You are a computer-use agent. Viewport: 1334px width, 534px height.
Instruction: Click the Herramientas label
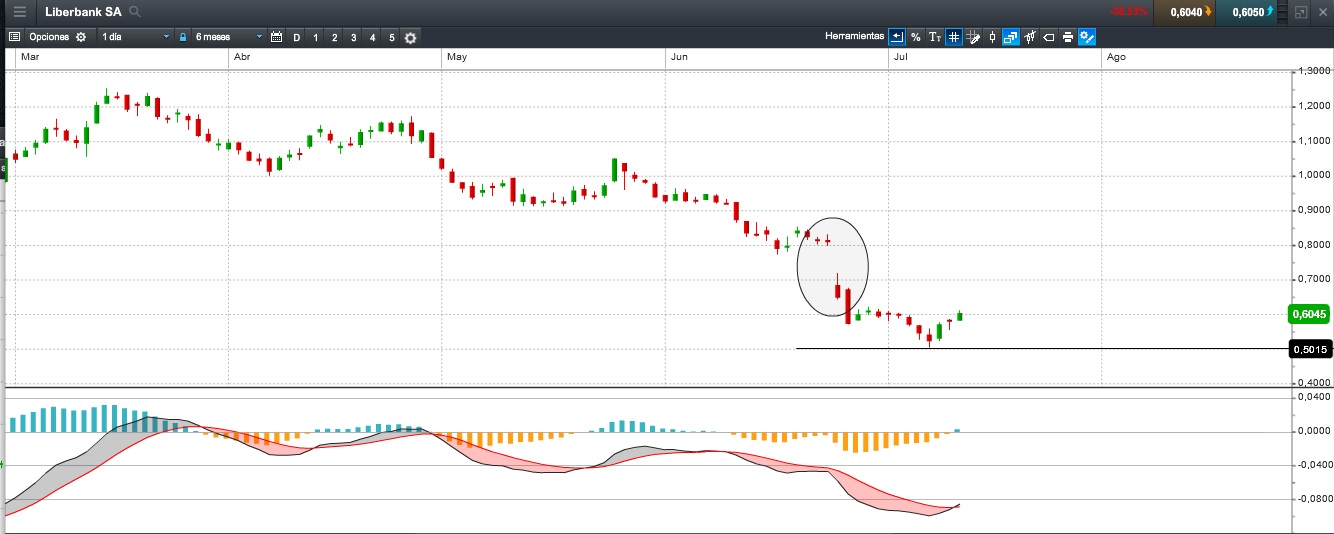854,36
